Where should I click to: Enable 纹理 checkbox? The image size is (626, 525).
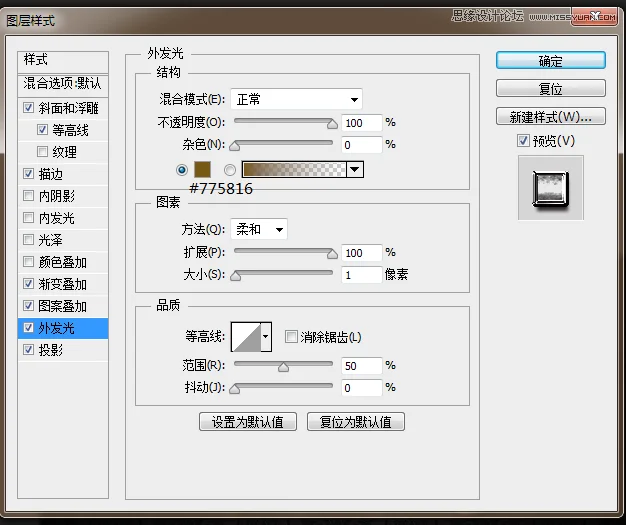point(42,152)
